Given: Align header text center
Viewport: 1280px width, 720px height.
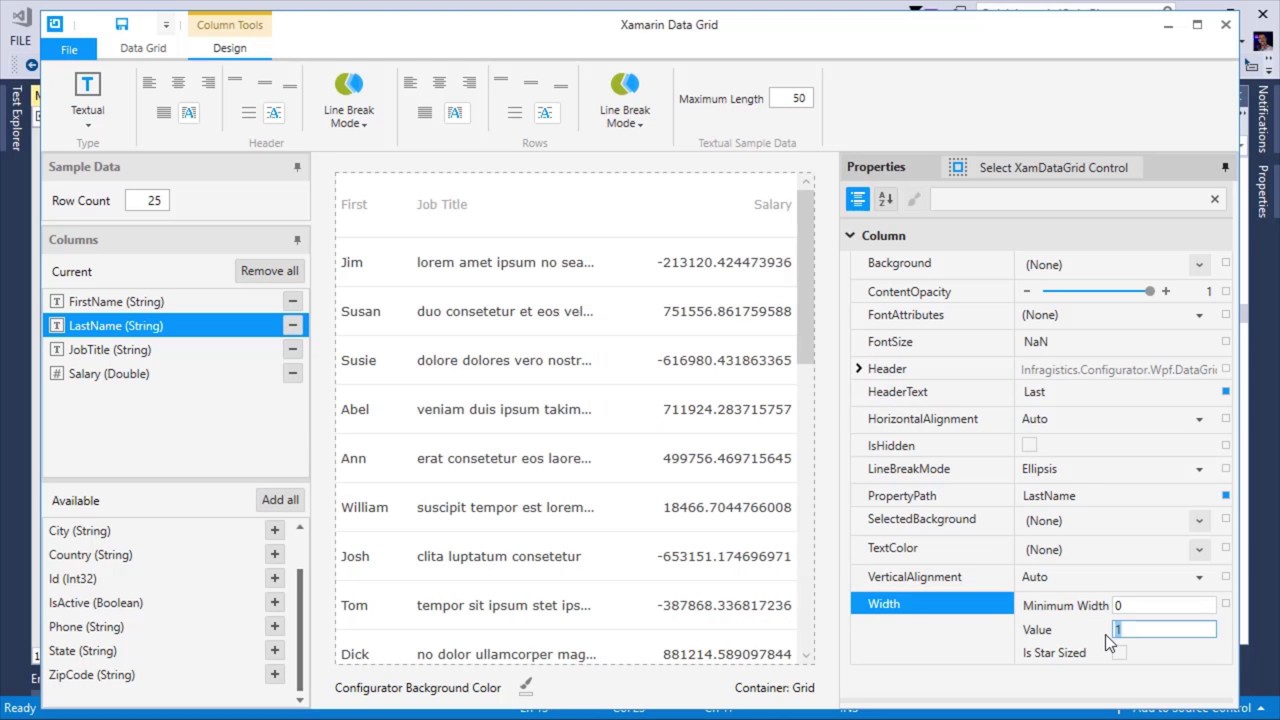Looking at the screenshot, I should click(178, 83).
